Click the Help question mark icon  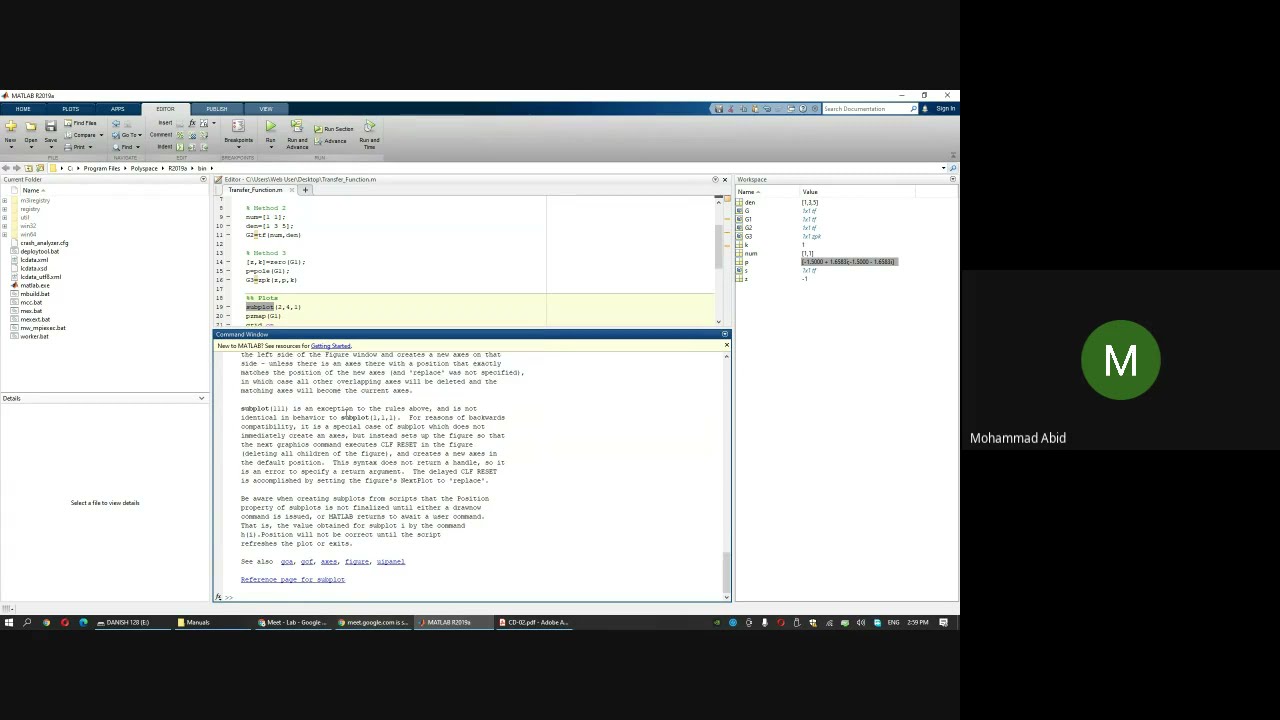click(801, 109)
